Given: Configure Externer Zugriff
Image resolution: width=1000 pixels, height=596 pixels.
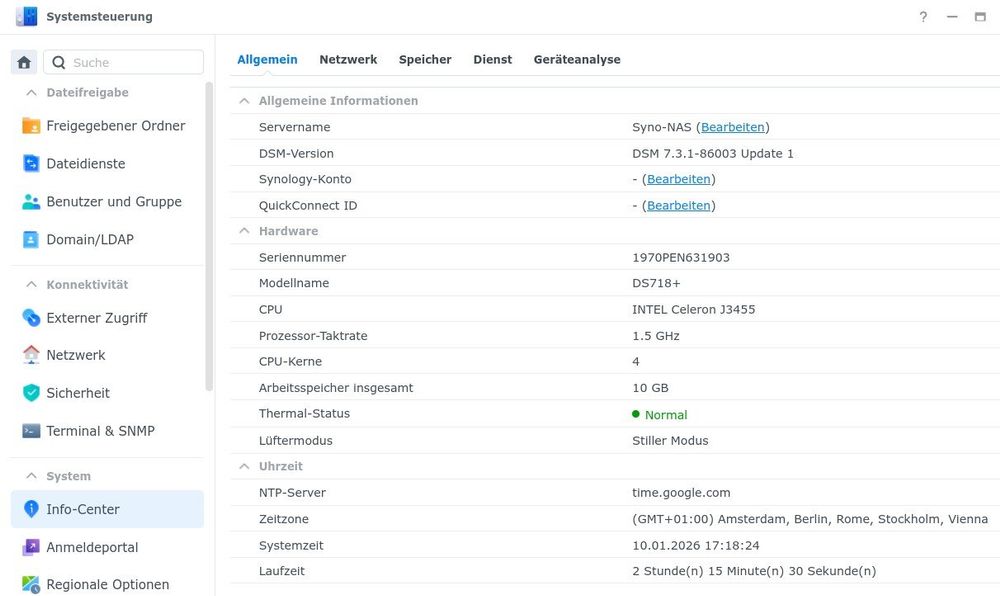Looking at the screenshot, I should tap(95, 317).
